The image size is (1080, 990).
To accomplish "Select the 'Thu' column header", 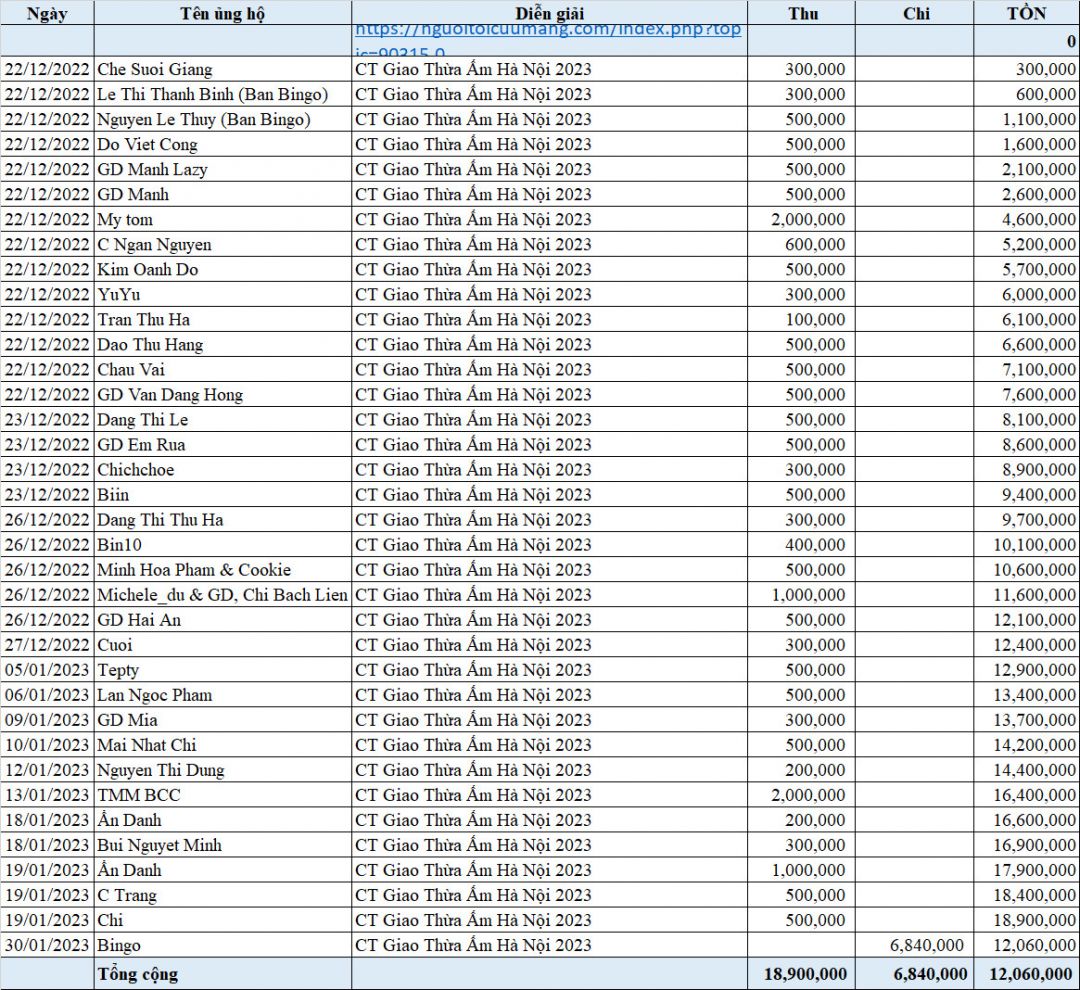I will [802, 13].
